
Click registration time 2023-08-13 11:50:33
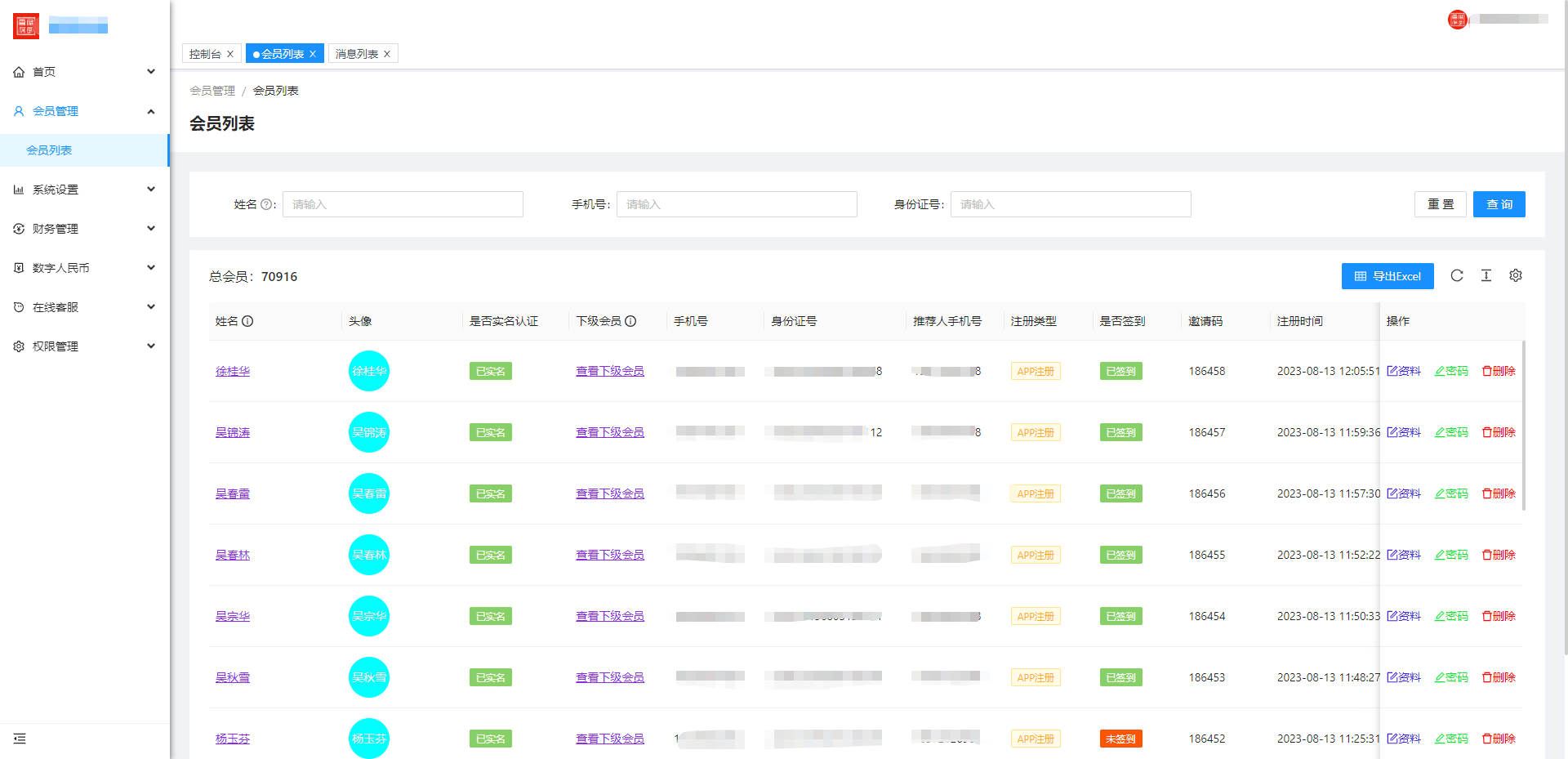coord(1329,616)
